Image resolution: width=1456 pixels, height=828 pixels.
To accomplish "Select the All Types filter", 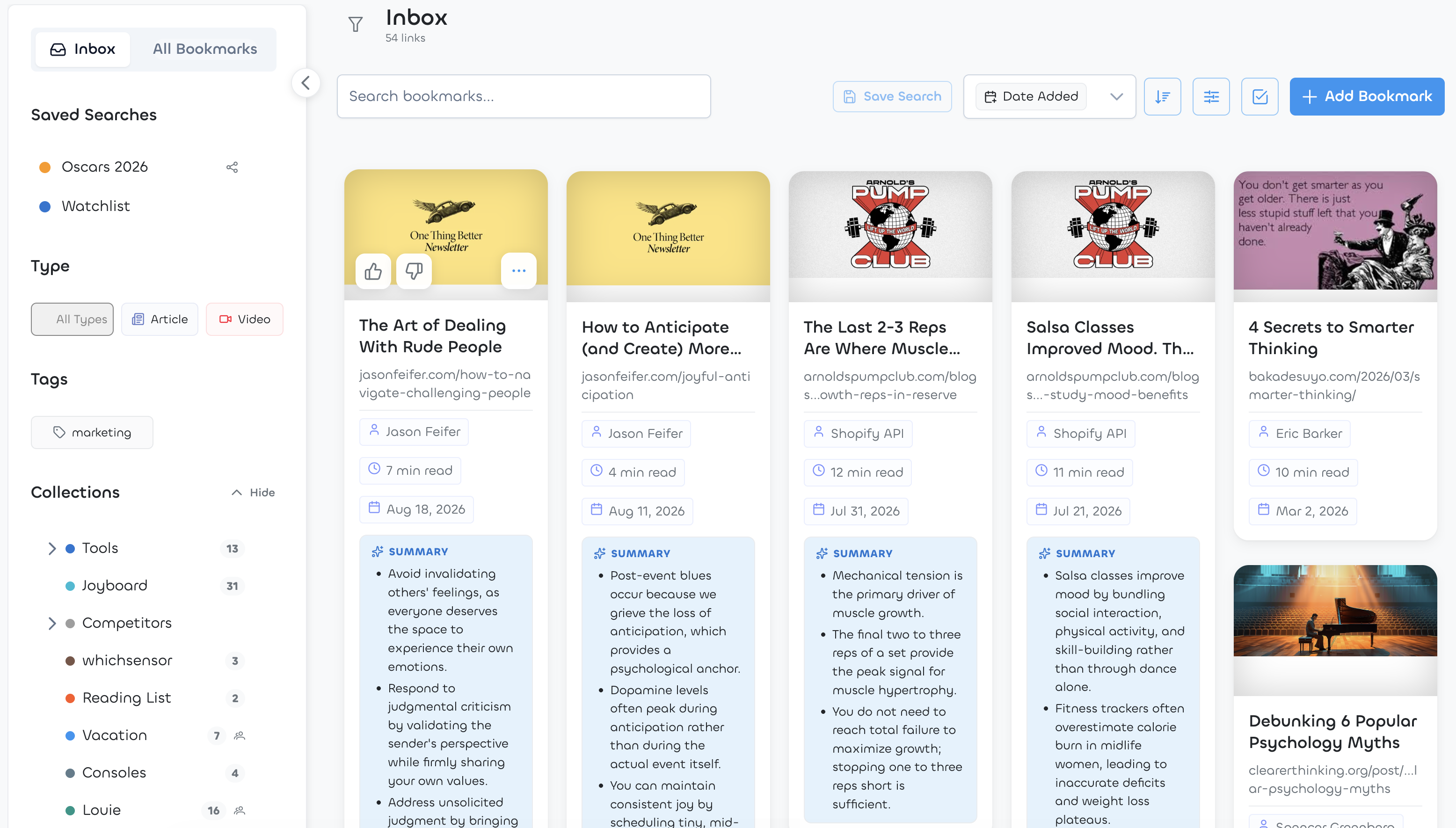I will (x=72, y=319).
